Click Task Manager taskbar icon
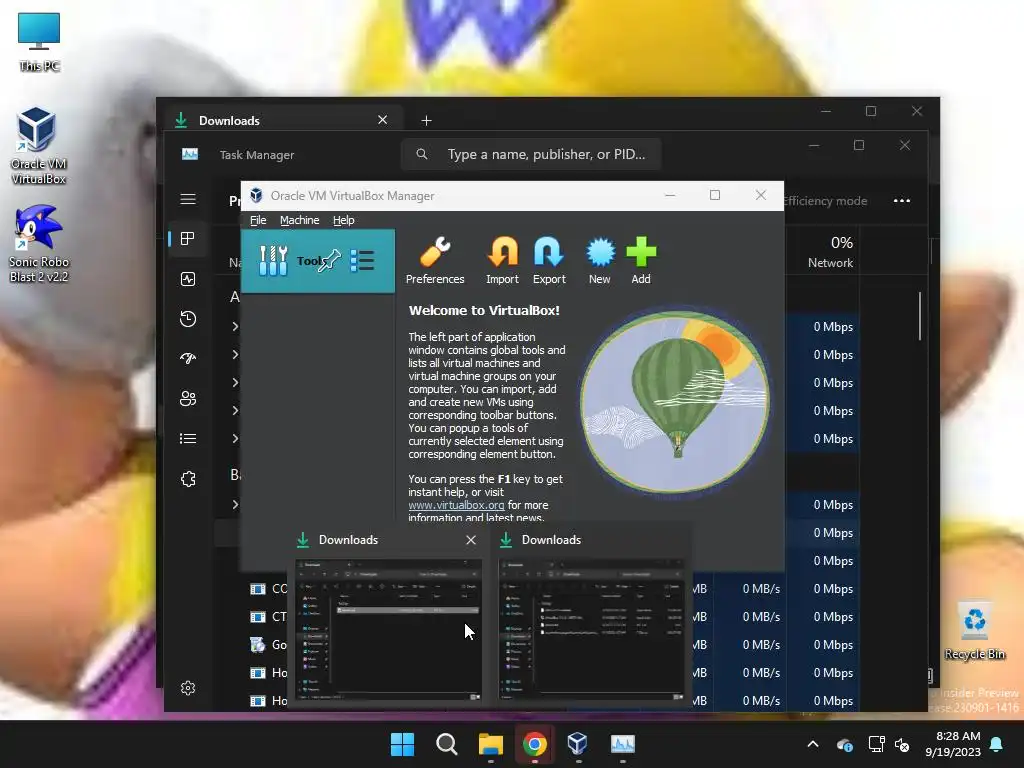The width and height of the screenshot is (1024, 768). tap(622, 744)
